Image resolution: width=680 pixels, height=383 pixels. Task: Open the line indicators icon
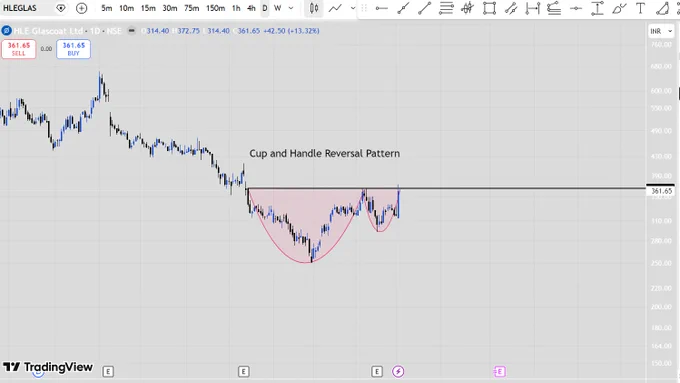tap(335, 8)
